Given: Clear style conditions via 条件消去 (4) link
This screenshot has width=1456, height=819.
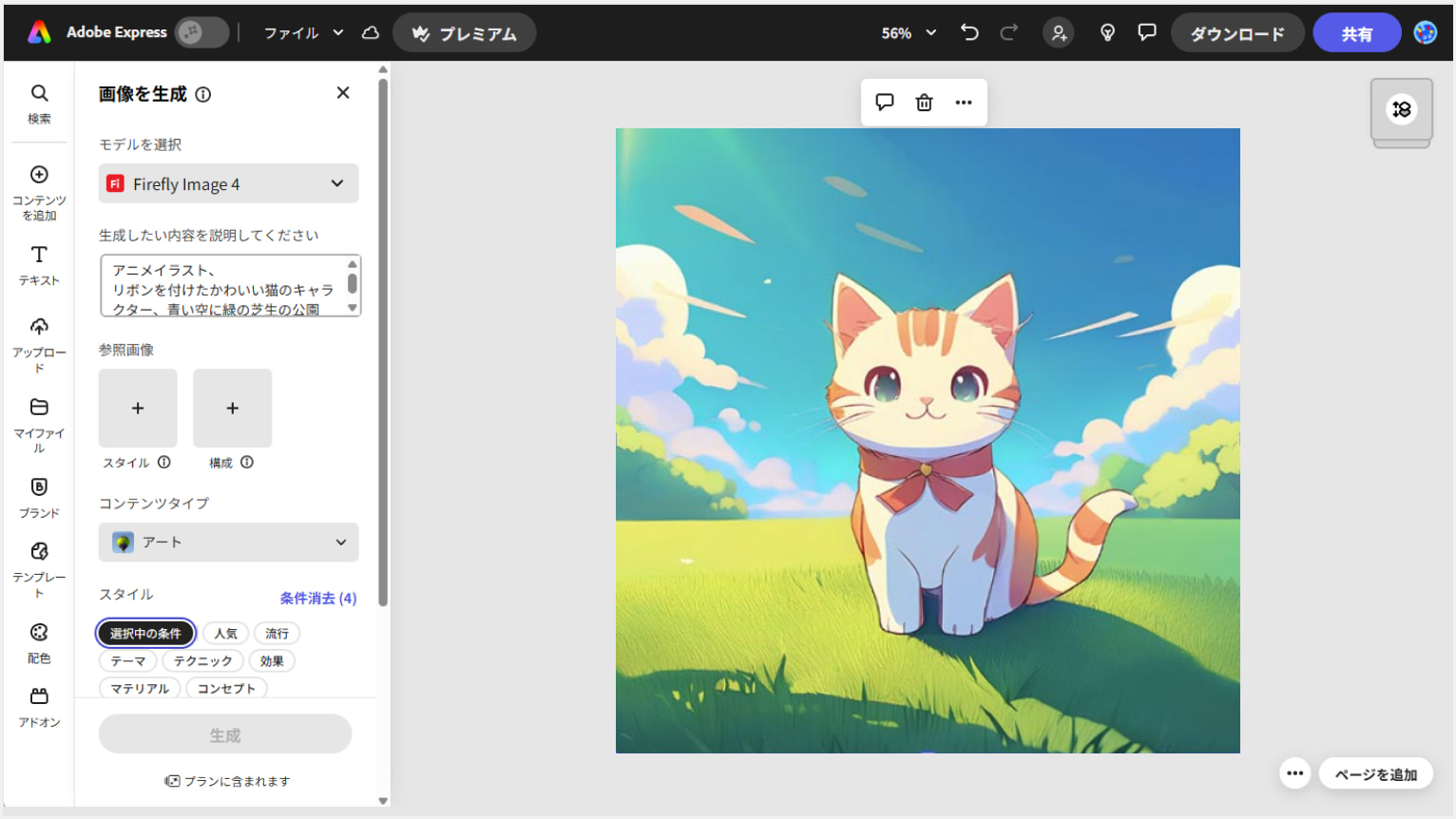Looking at the screenshot, I should pos(318,598).
